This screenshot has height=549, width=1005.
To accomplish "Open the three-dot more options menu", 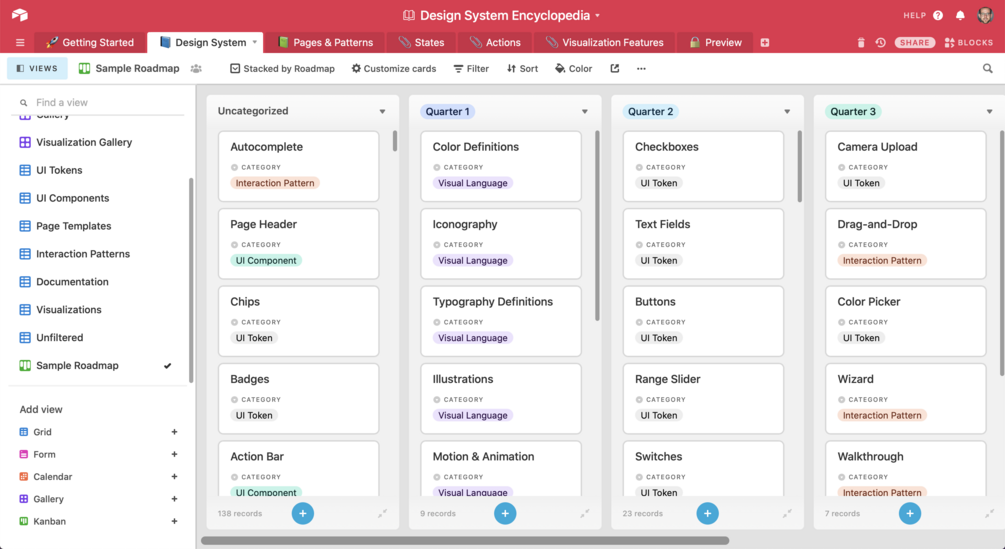I will (641, 69).
